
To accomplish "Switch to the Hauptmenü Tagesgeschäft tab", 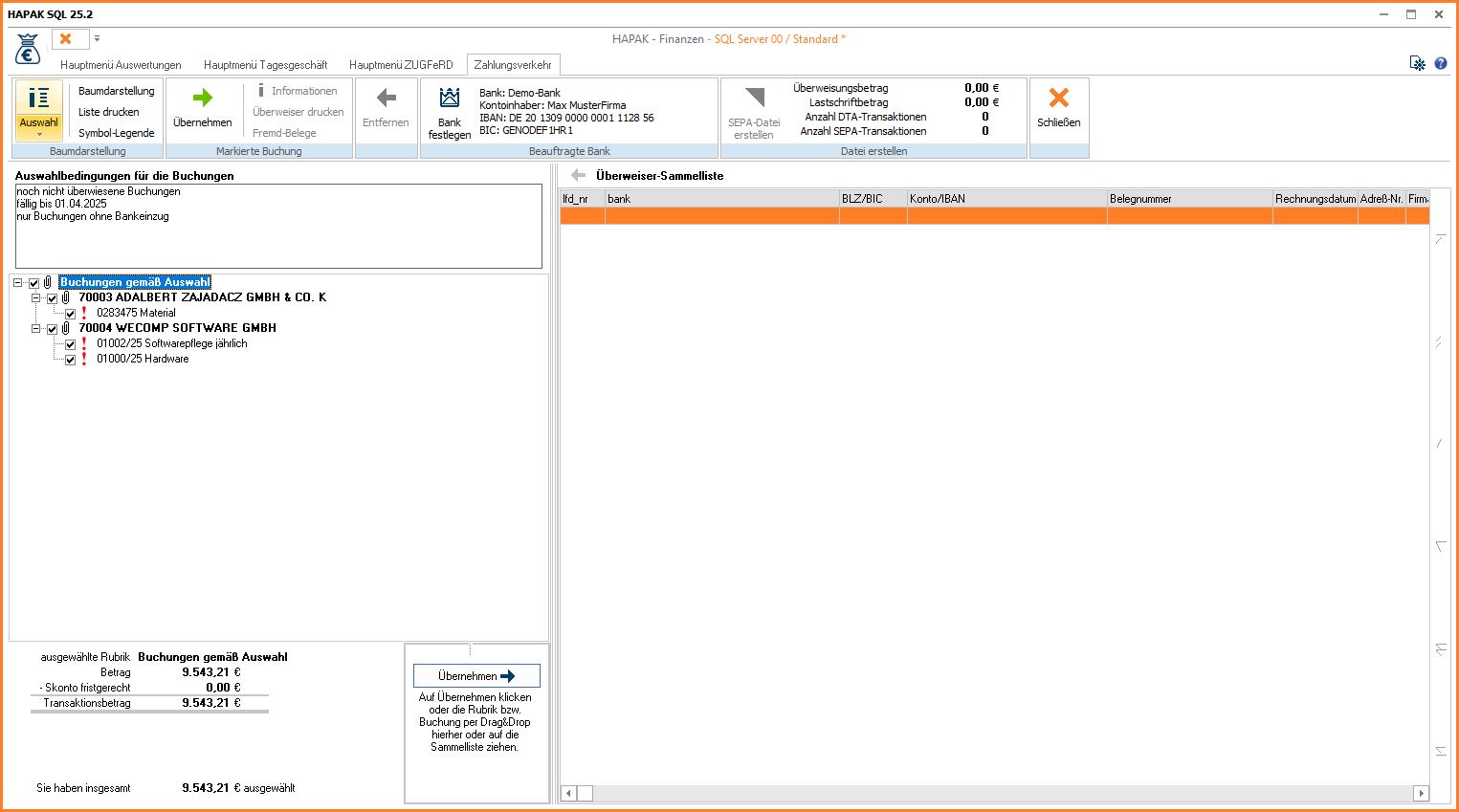I will [265, 65].
